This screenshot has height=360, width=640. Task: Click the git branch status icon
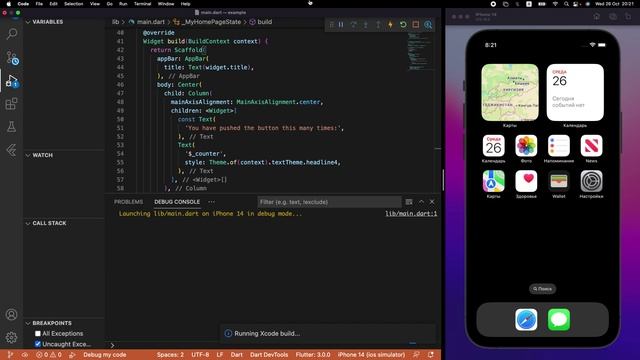[x=10, y=355]
